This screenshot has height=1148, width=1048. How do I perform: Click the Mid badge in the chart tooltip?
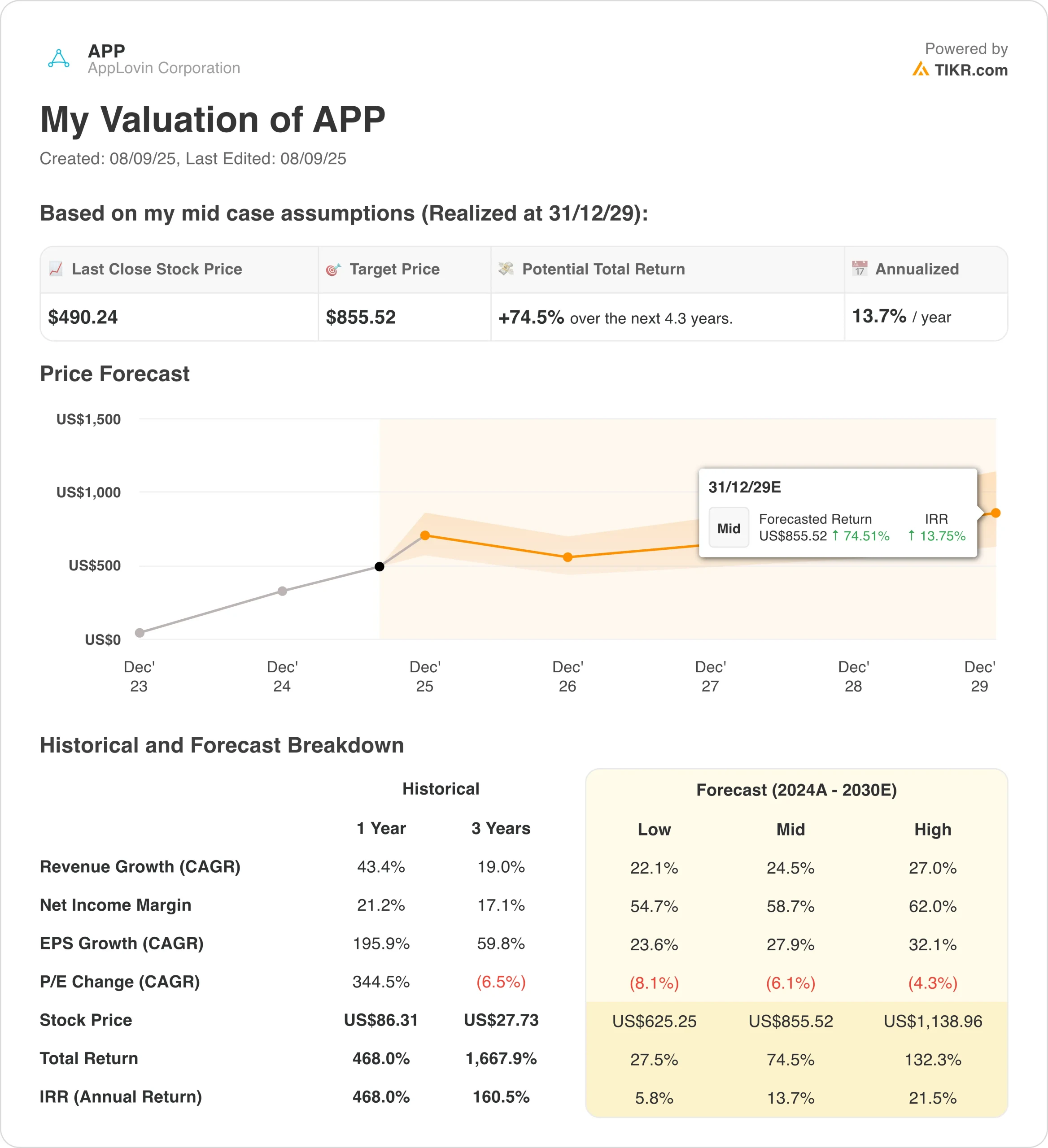(x=729, y=528)
